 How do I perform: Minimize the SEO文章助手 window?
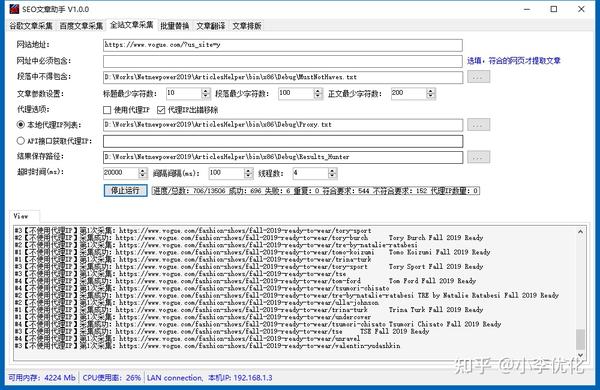527,9
